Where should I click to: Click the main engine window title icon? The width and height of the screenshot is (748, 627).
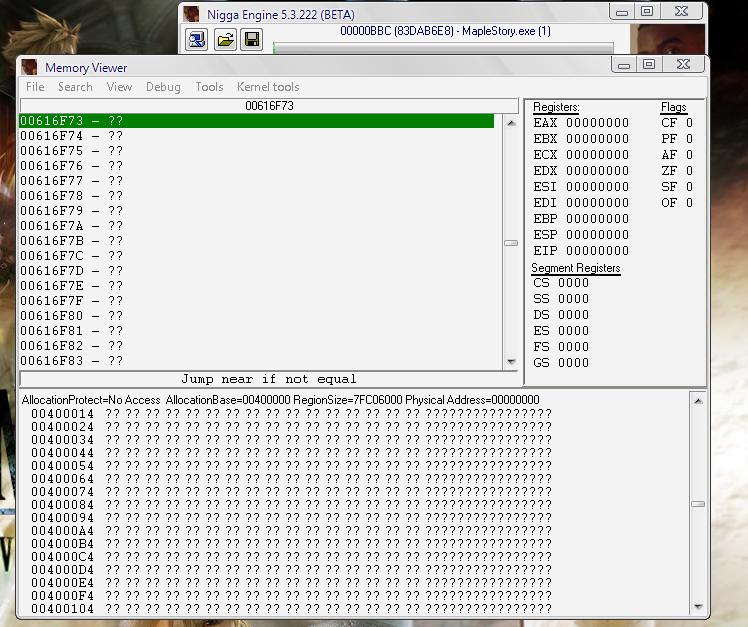coord(191,14)
